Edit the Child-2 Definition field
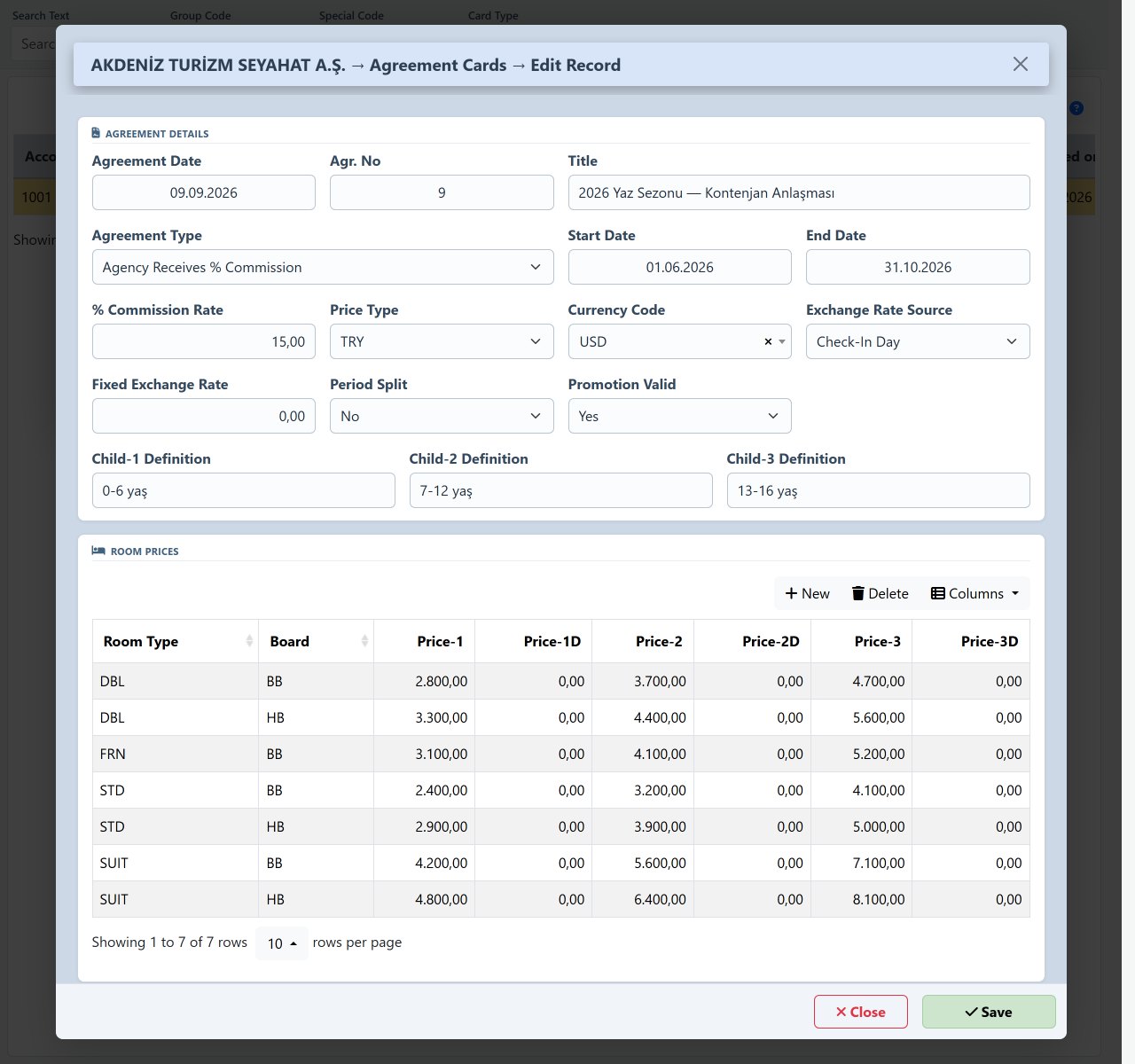 (561, 490)
